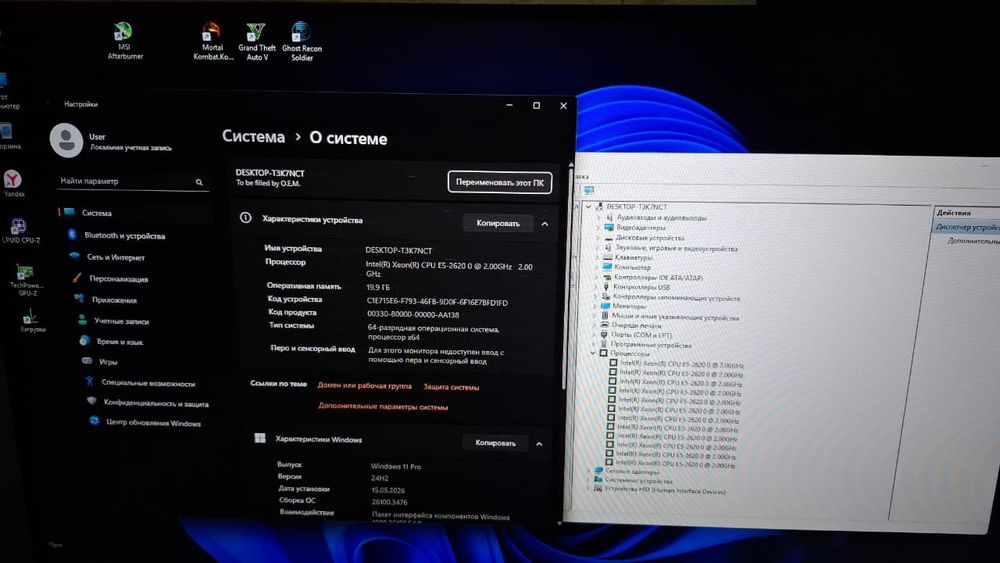The height and width of the screenshot is (563, 1000).
Task: Click the search magnifier in Найти параметр
Action: (x=199, y=182)
